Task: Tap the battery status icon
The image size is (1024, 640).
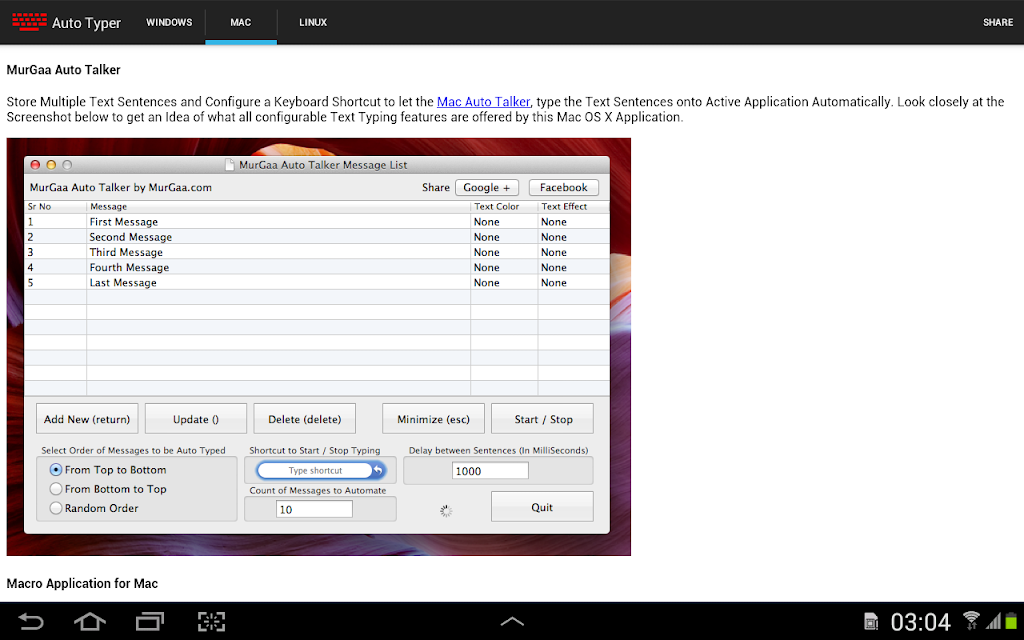Action: pyautogui.click(x=1012, y=621)
